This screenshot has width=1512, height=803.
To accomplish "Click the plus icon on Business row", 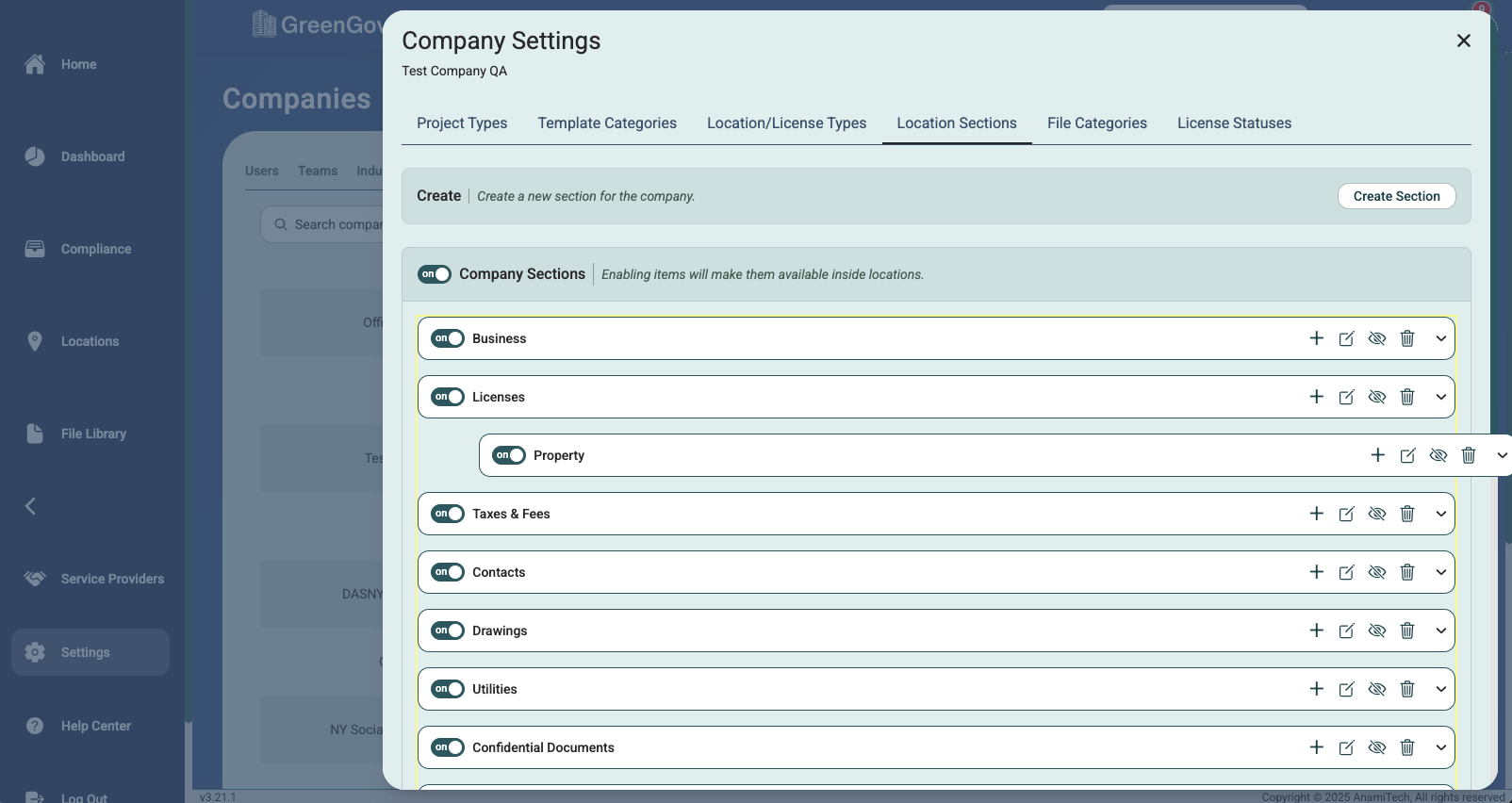I will point(1317,338).
